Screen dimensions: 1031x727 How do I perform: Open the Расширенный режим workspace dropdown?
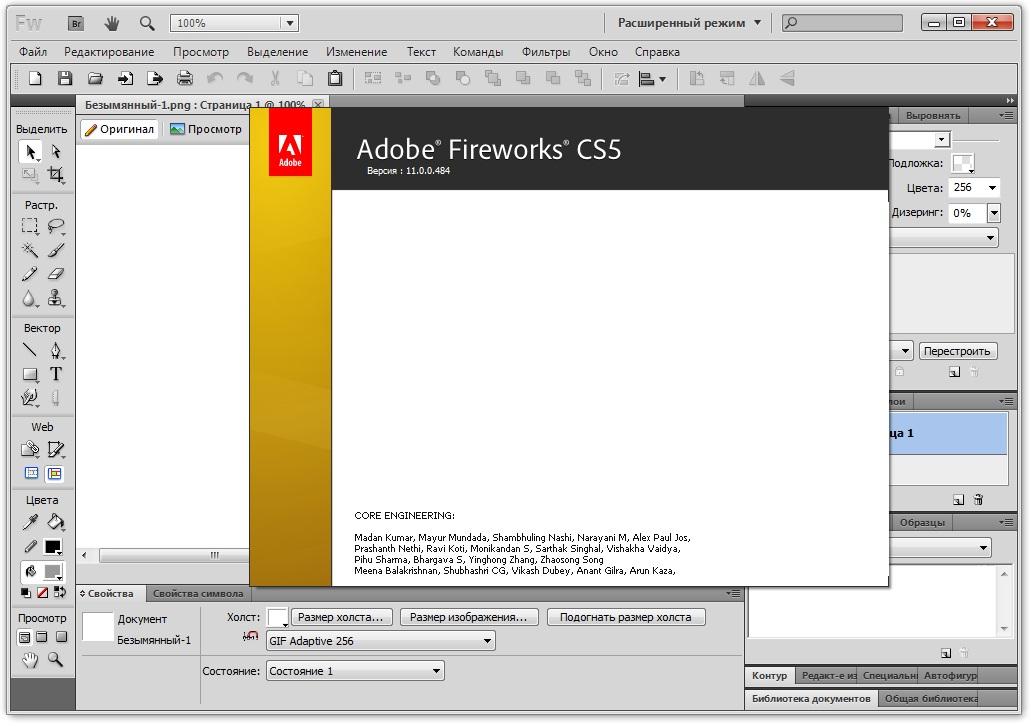point(689,23)
